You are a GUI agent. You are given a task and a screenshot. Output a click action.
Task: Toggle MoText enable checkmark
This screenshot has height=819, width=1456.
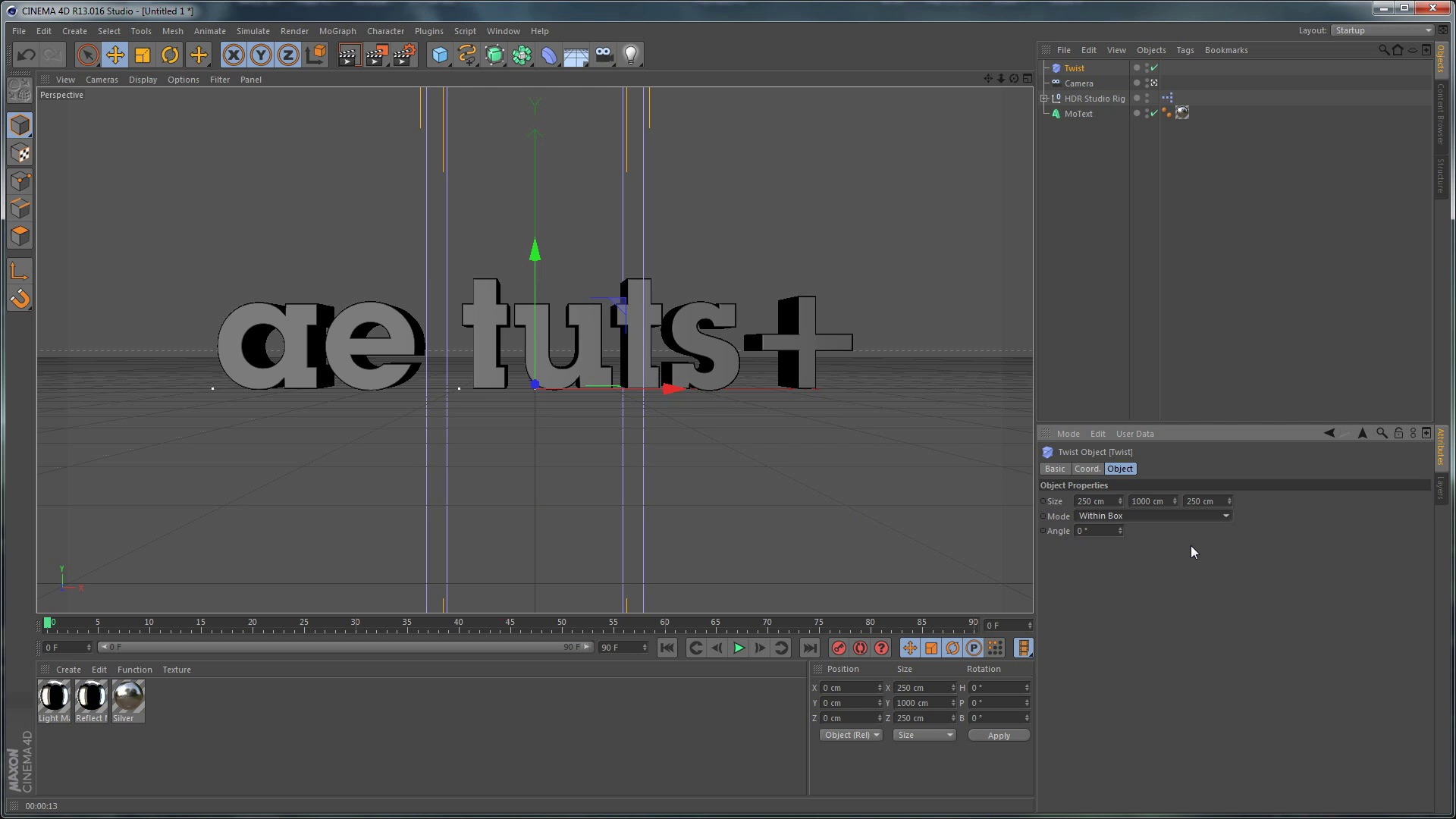(1154, 114)
